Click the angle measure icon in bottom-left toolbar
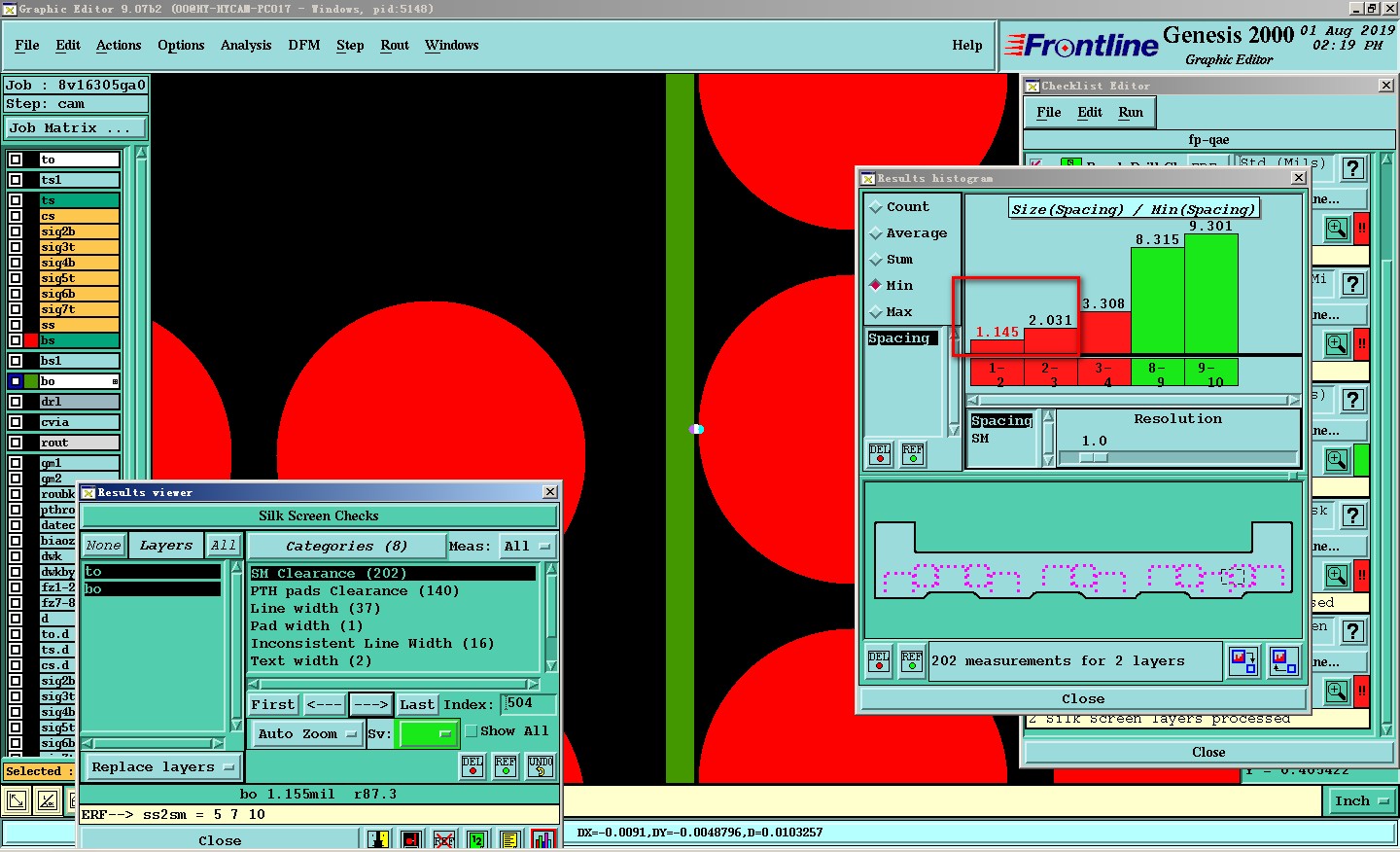The width and height of the screenshot is (1400, 852). click(48, 801)
